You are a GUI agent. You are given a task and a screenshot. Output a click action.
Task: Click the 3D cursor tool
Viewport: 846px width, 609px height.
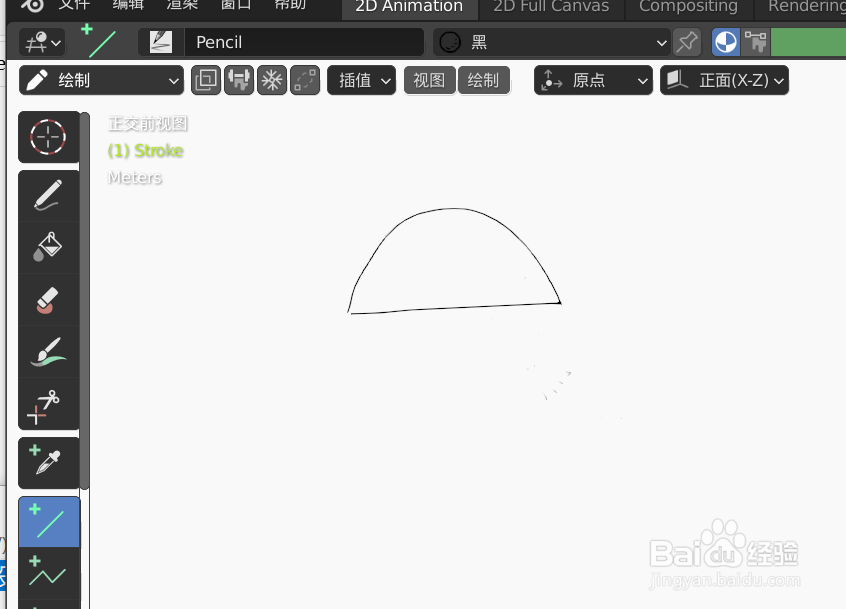[x=48, y=137]
